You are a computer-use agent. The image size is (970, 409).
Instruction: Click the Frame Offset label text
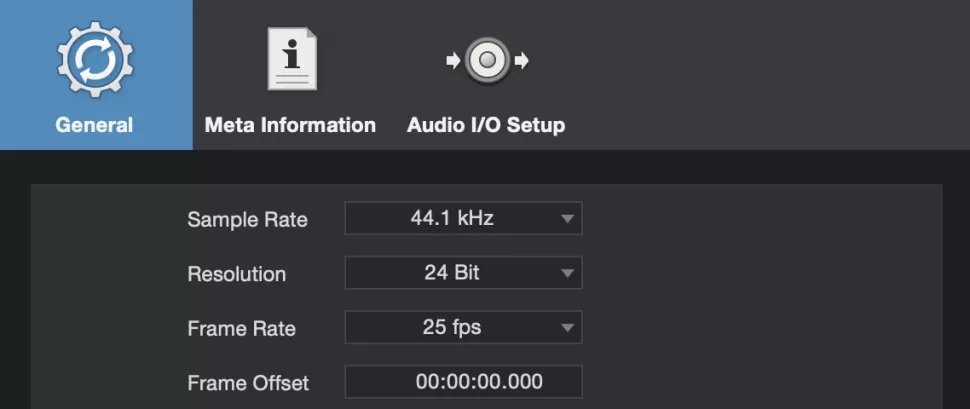point(248,383)
